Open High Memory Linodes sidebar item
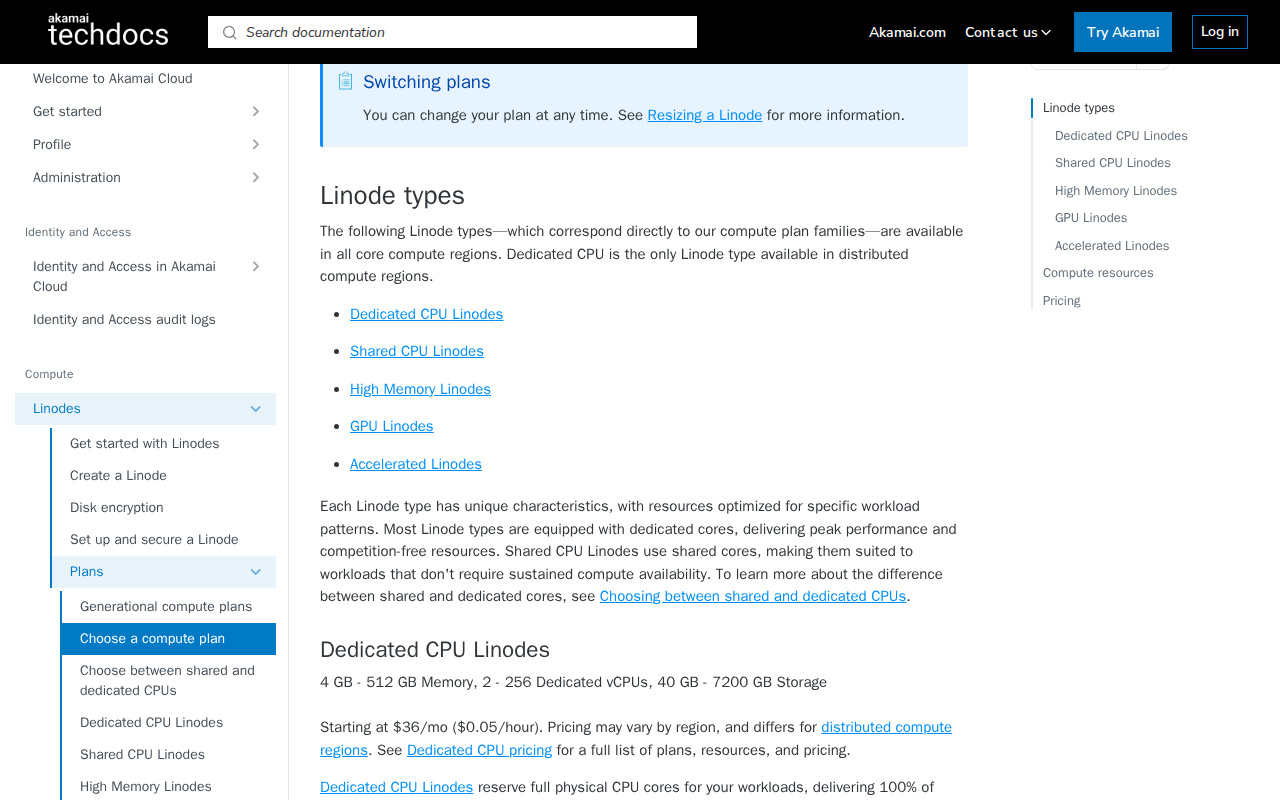 [146, 786]
